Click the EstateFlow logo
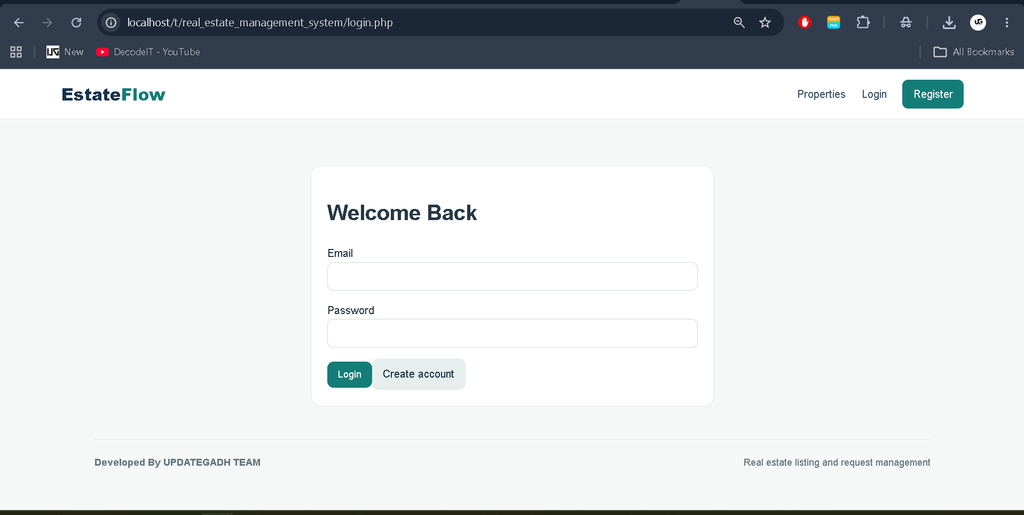This screenshot has height=515, width=1024. tap(114, 95)
